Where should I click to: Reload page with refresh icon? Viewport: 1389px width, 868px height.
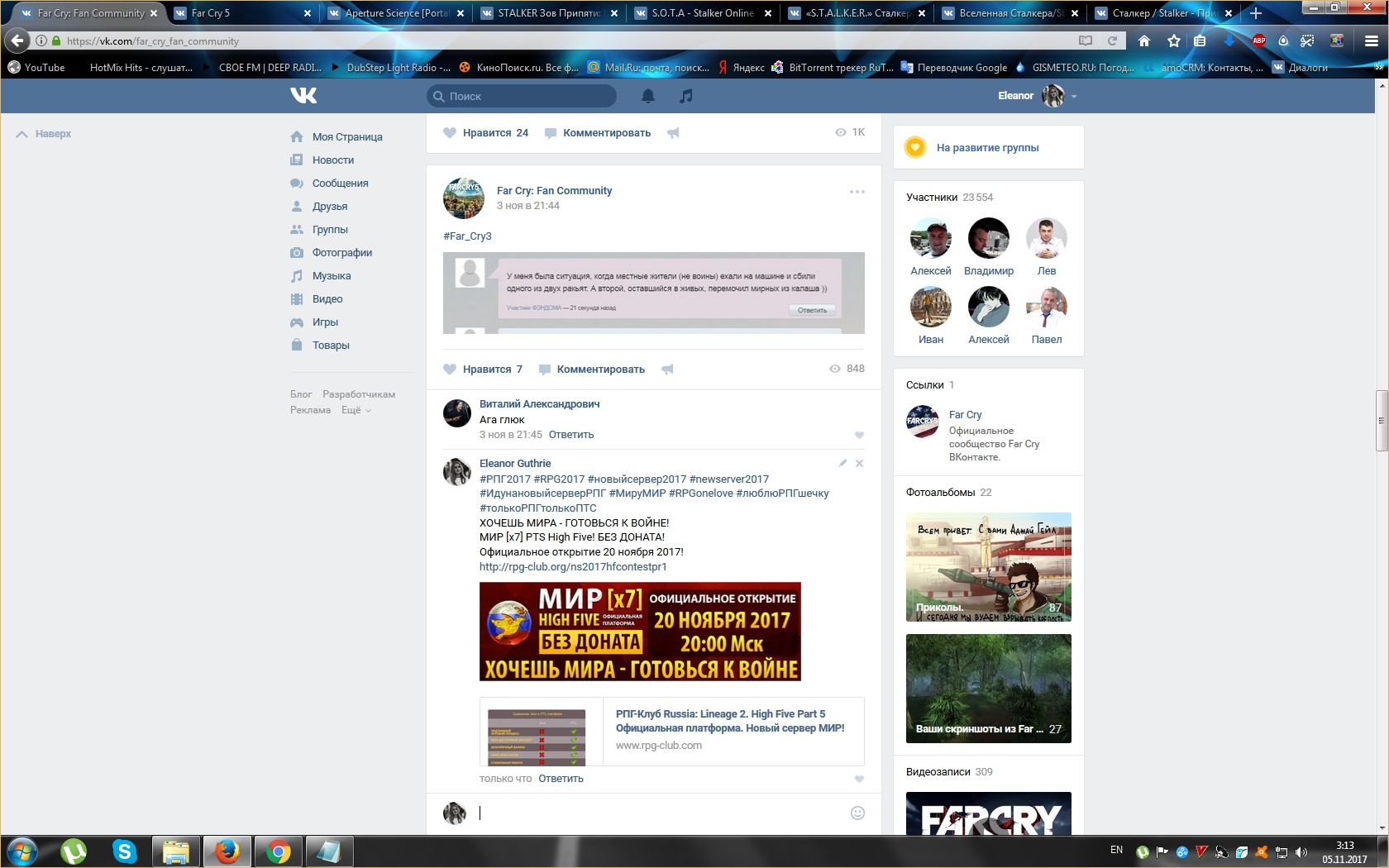pos(1112,41)
